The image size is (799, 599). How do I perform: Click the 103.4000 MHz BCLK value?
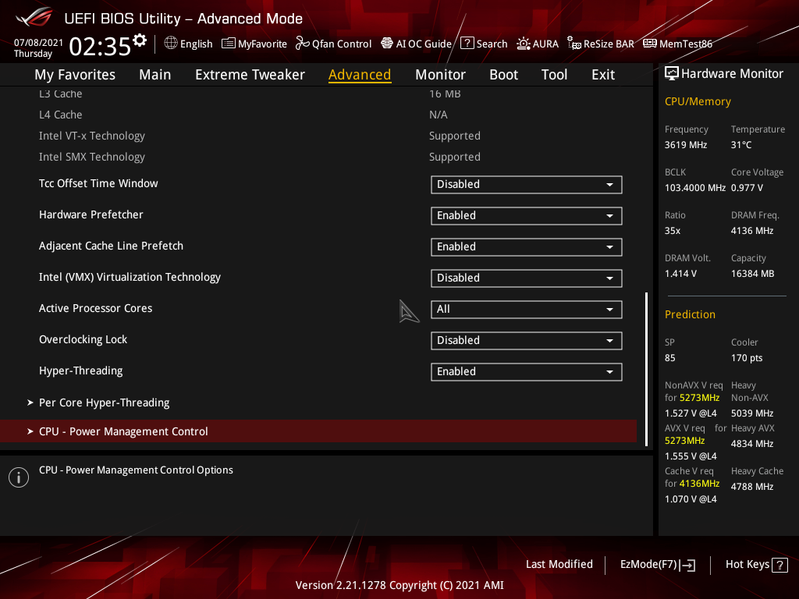coord(695,188)
